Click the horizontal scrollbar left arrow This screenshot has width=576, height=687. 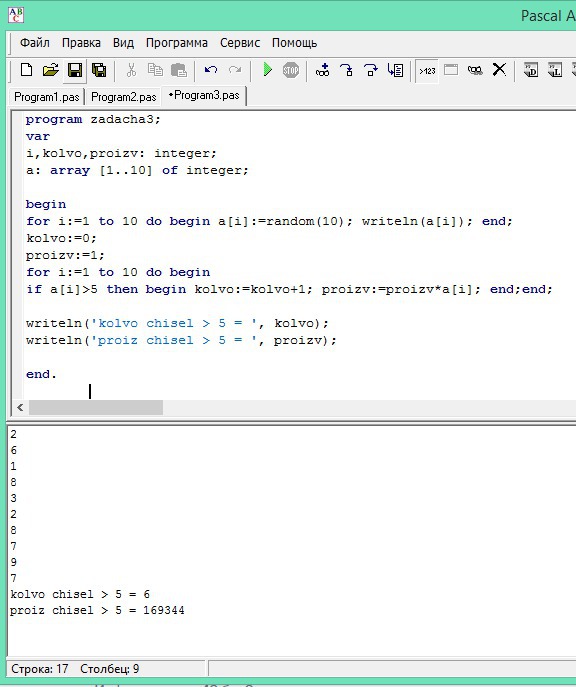click(20, 407)
